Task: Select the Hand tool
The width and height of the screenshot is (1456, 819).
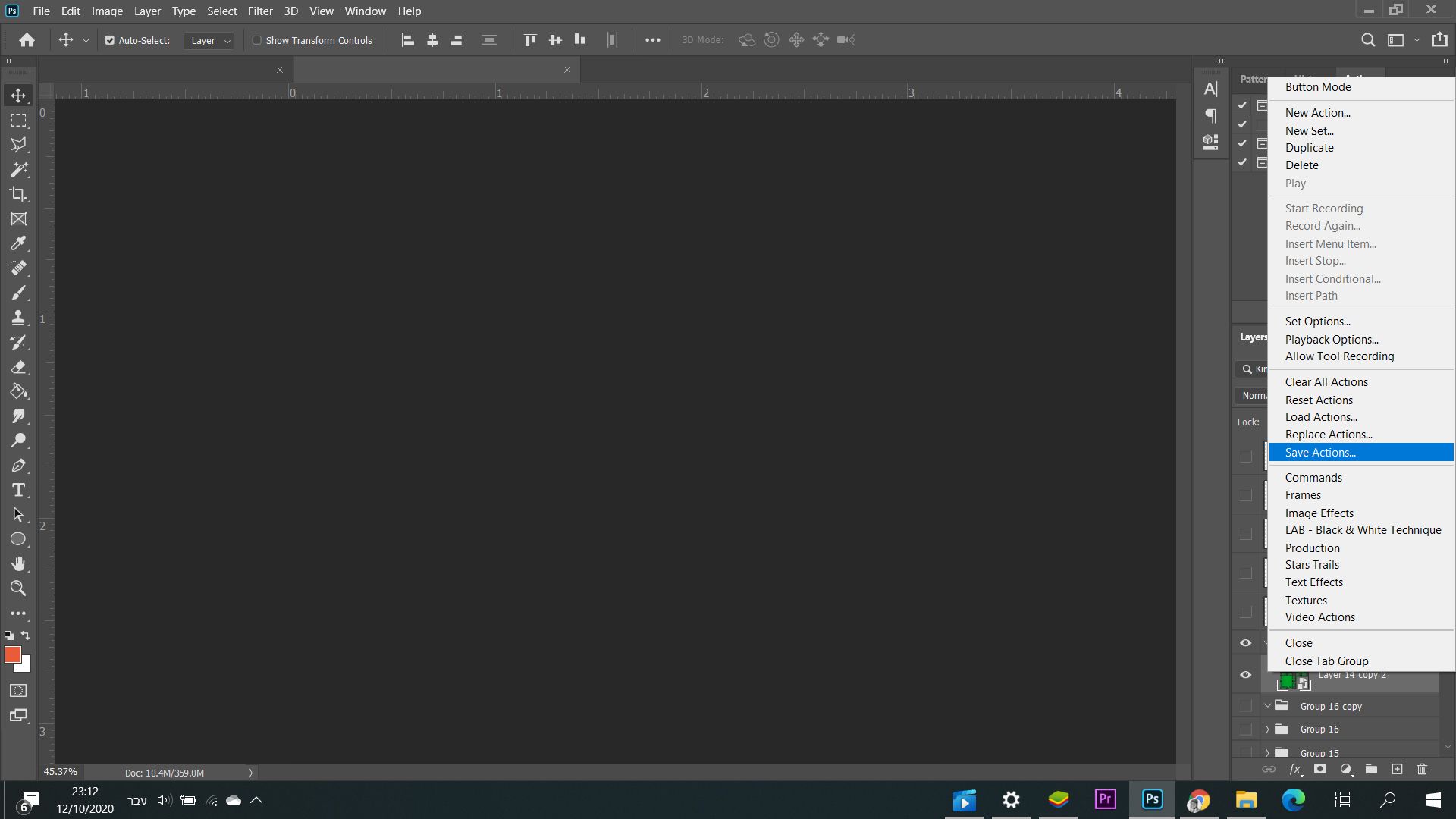Action: [18, 563]
